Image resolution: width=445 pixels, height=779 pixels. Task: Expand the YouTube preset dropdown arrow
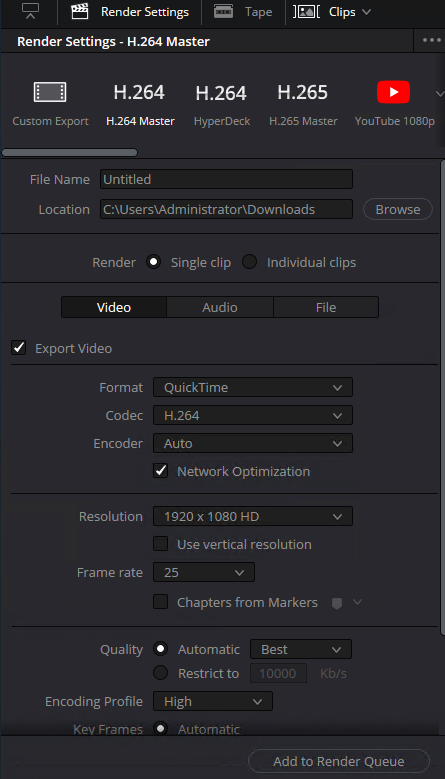(439, 93)
